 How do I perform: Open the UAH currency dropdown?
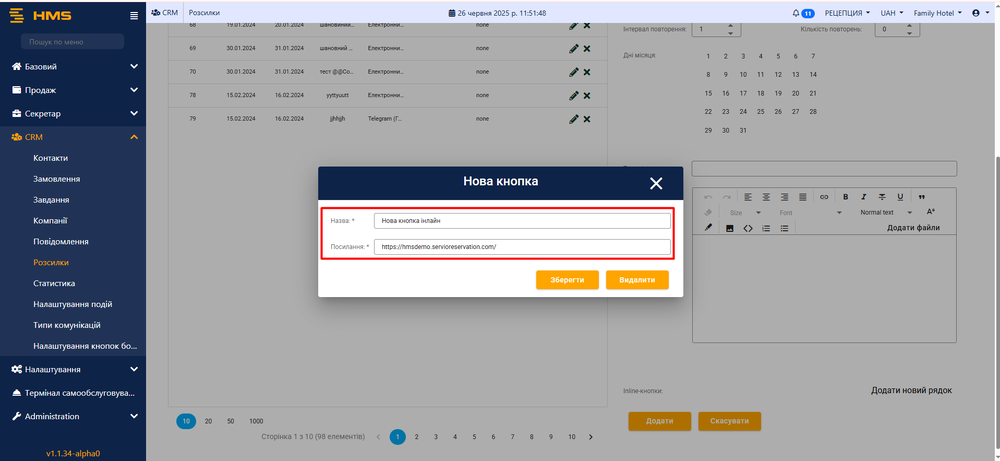click(891, 13)
